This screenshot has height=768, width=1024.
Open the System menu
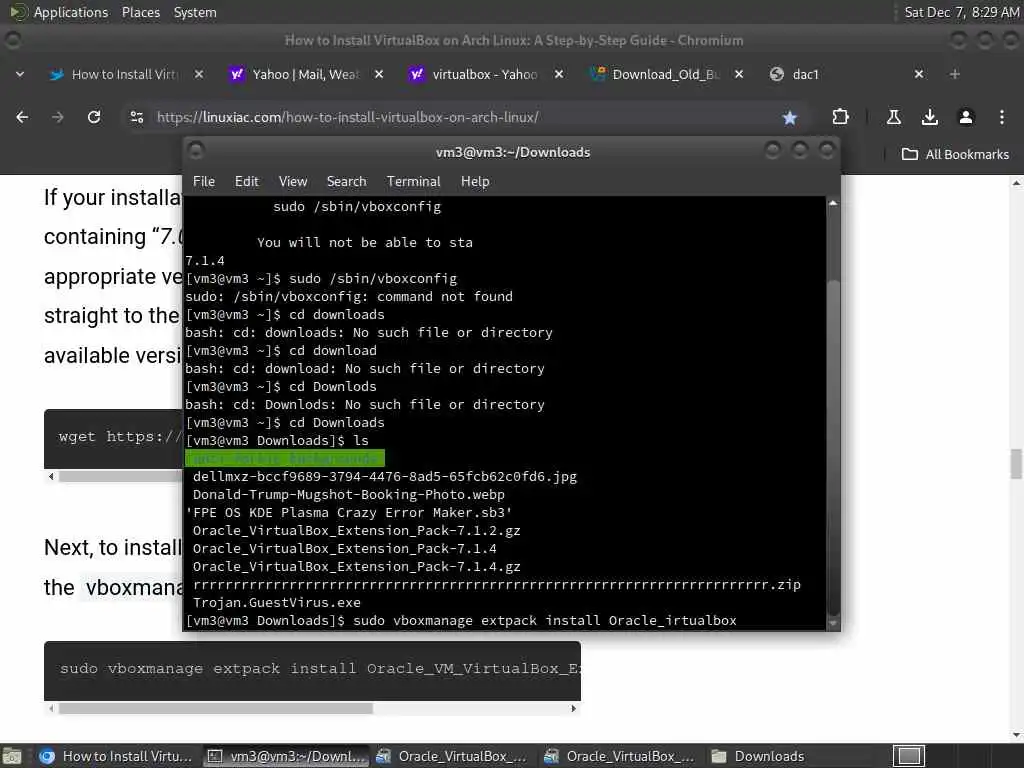pos(195,12)
